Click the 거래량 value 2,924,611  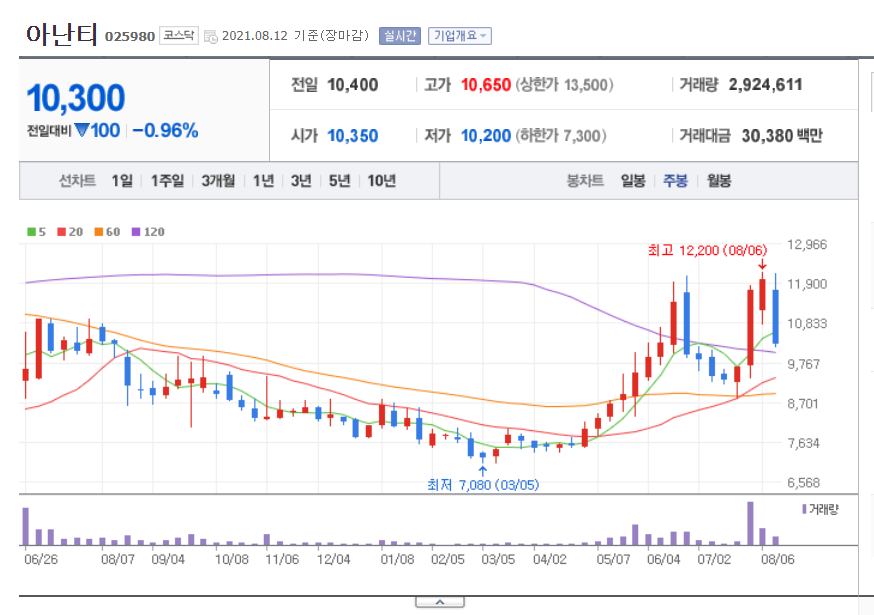click(x=766, y=85)
